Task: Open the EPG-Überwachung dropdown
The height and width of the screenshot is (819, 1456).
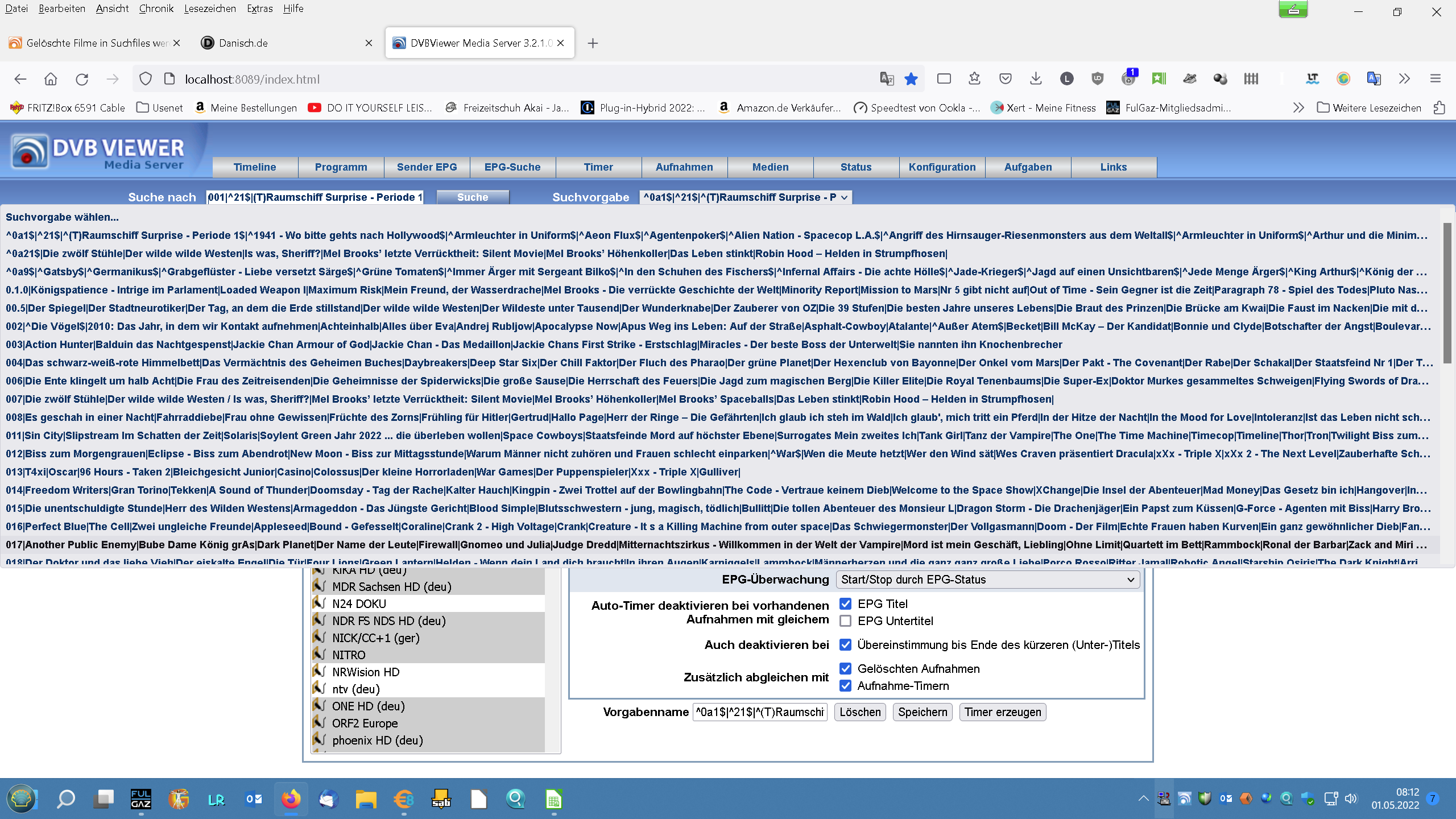Action: point(987,580)
